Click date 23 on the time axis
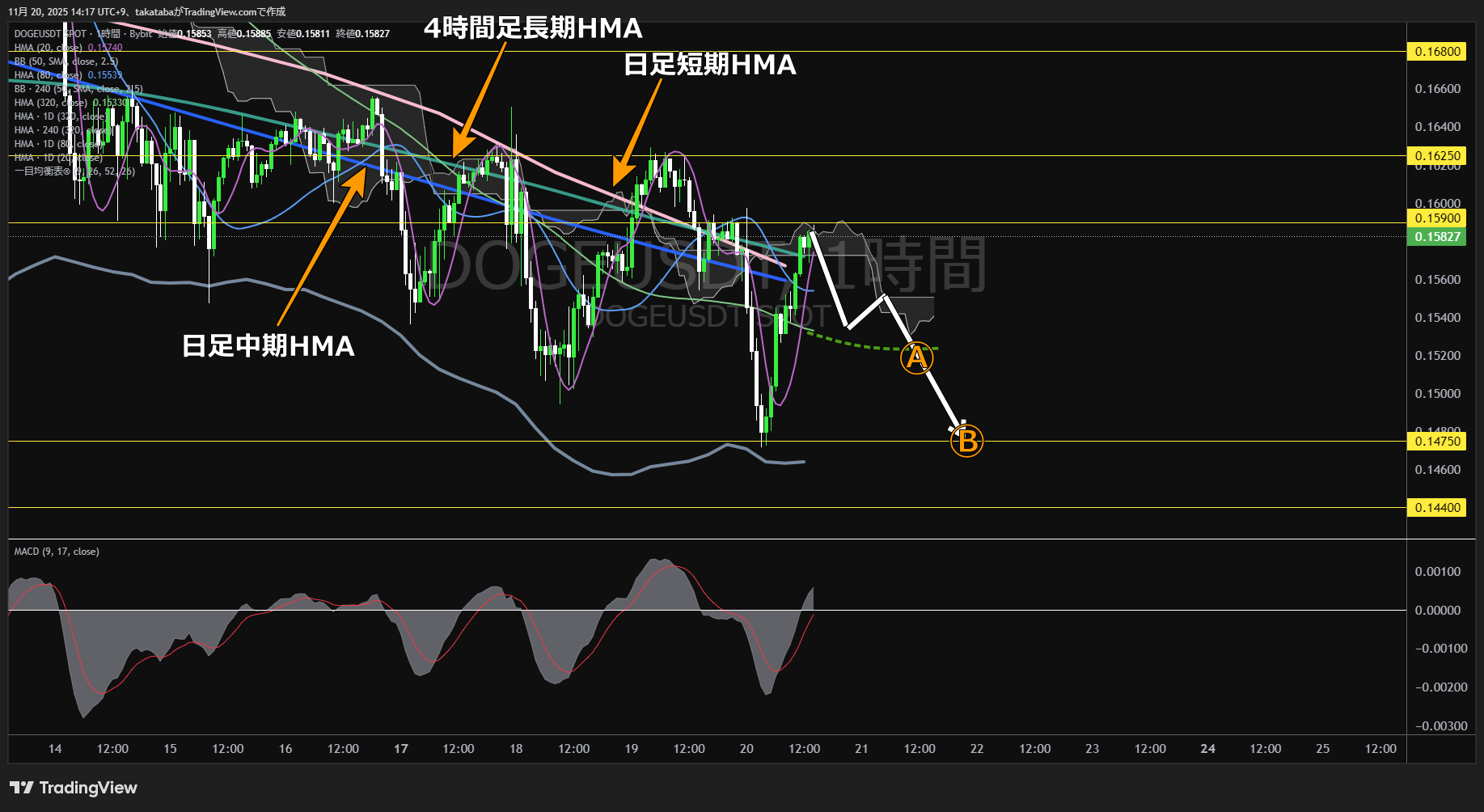Screen dimensions: 1484x812 click(x=1093, y=749)
